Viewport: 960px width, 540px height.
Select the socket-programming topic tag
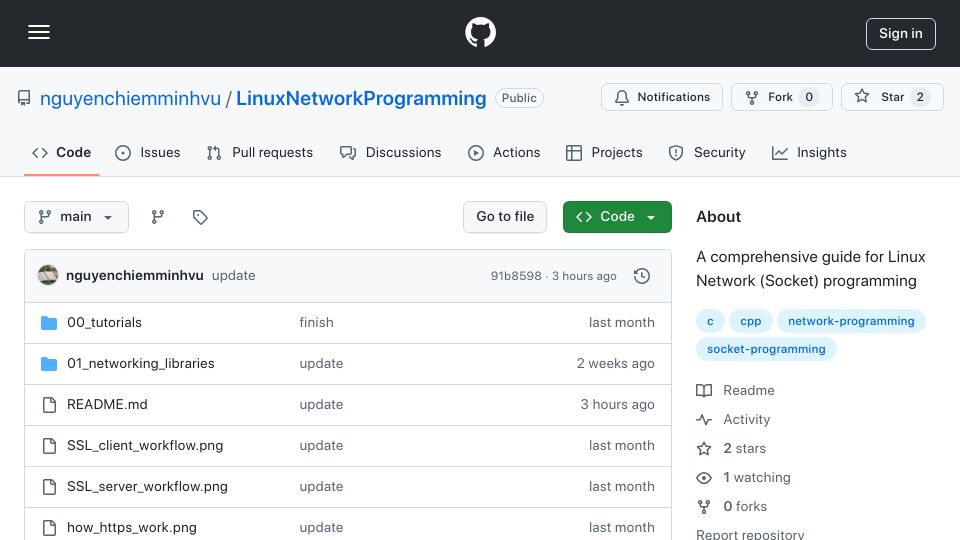pos(766,349)
